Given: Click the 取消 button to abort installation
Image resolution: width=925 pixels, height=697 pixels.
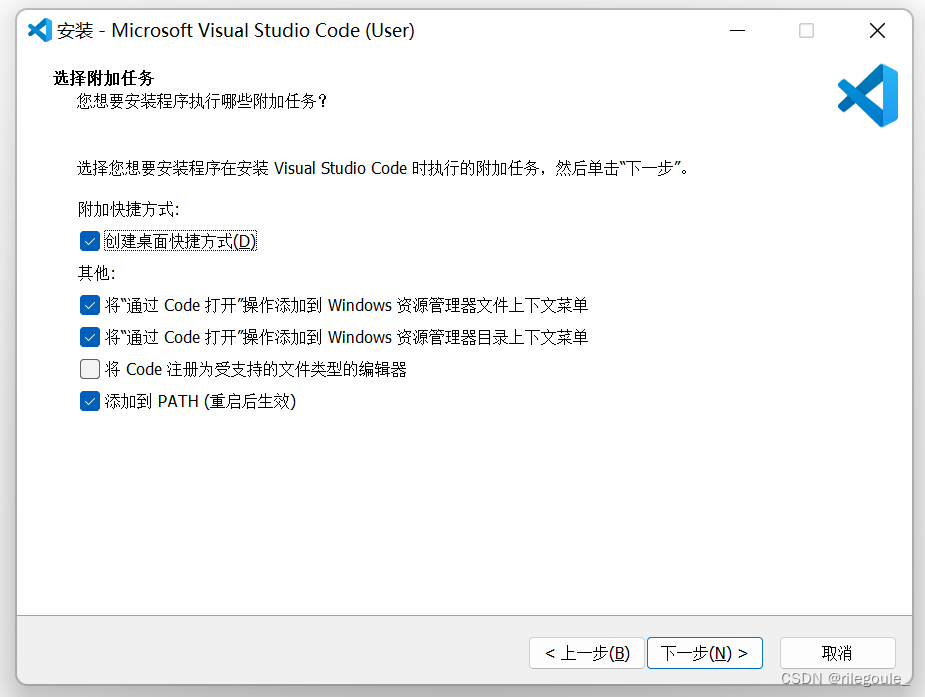Looking at the screenshot, I should coord(838,653).
